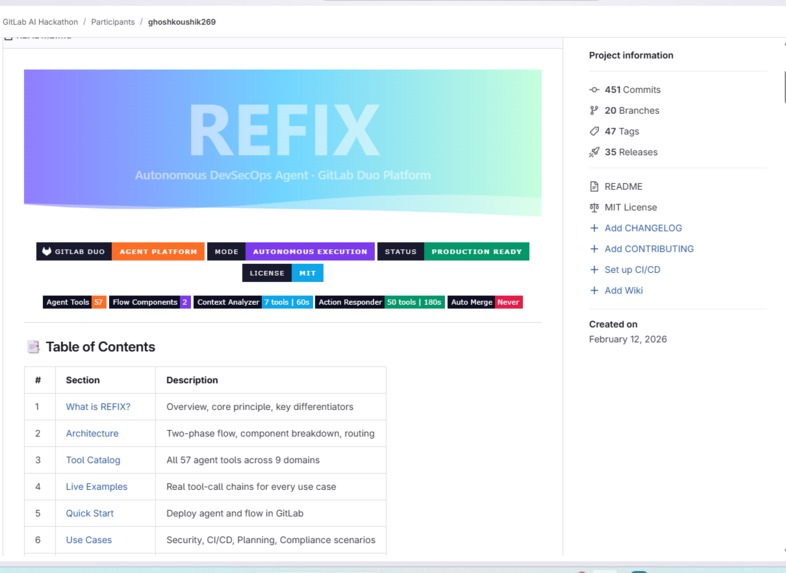Viewport: 786px width, 573px height.
Task: Jump to the Quick Start section
Action: tap(90, 513)
